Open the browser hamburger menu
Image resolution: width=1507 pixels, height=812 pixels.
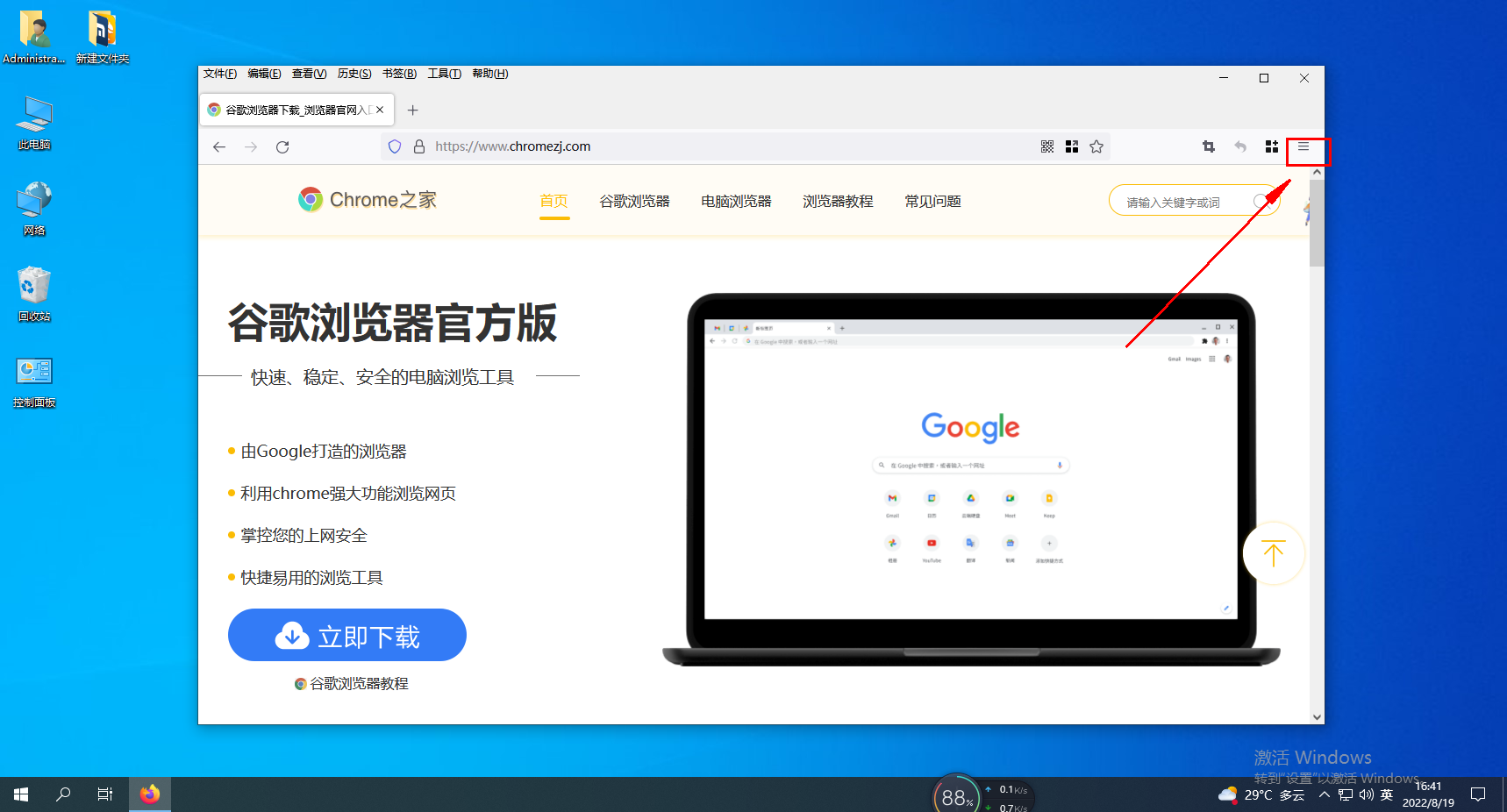(x=1303, y=146)
